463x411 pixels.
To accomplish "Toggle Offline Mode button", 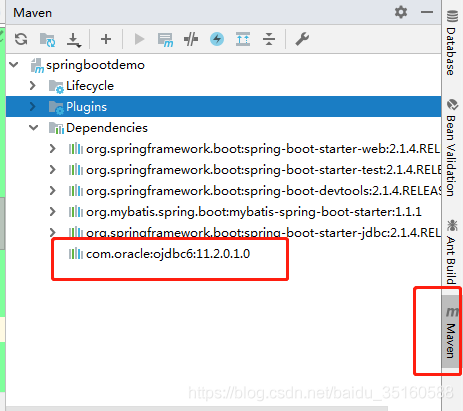I will [x=191, y=39].
